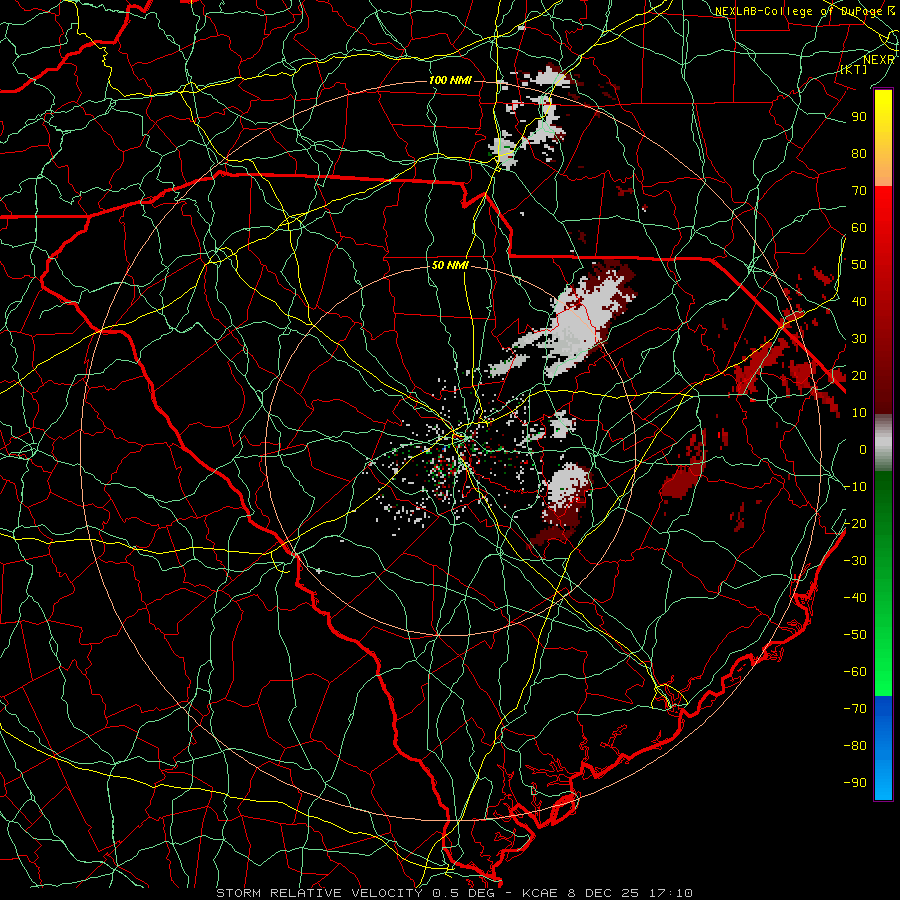Click the -40 value on the velocity scale
Viewport: 900px width, 900px height.
pyautogui.click(x=855, y=598)
